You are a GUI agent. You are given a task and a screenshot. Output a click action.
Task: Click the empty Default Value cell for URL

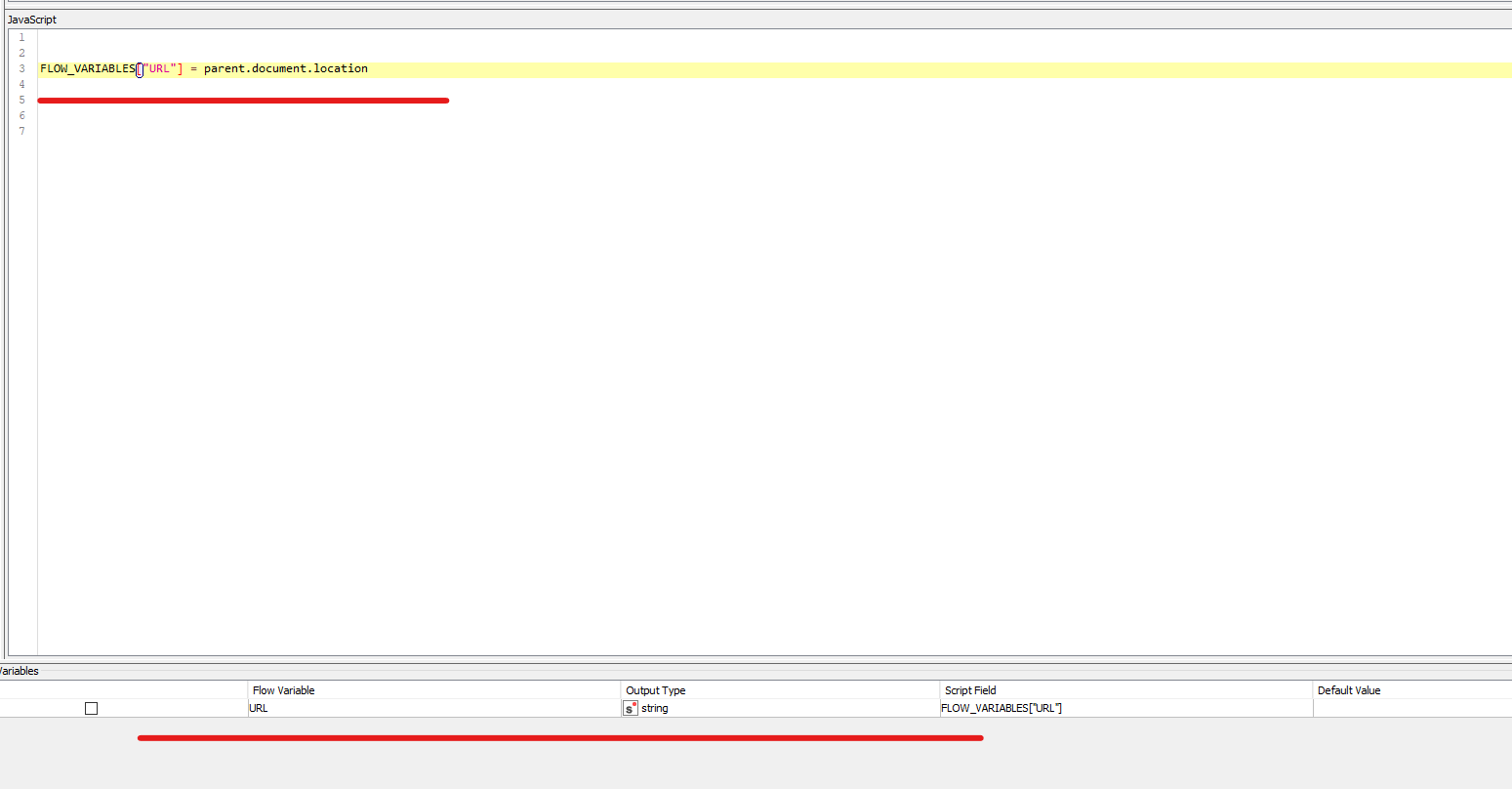pyautogui.click(x=1411, y=708)
